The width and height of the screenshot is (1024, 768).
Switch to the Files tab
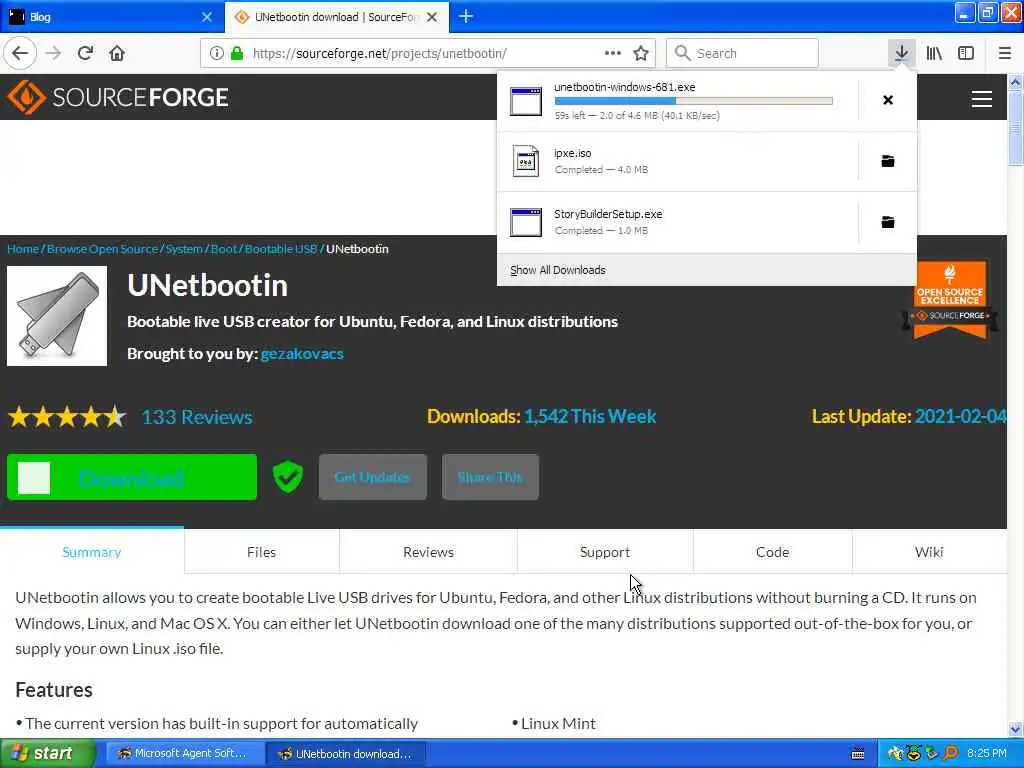pos(261,552)
